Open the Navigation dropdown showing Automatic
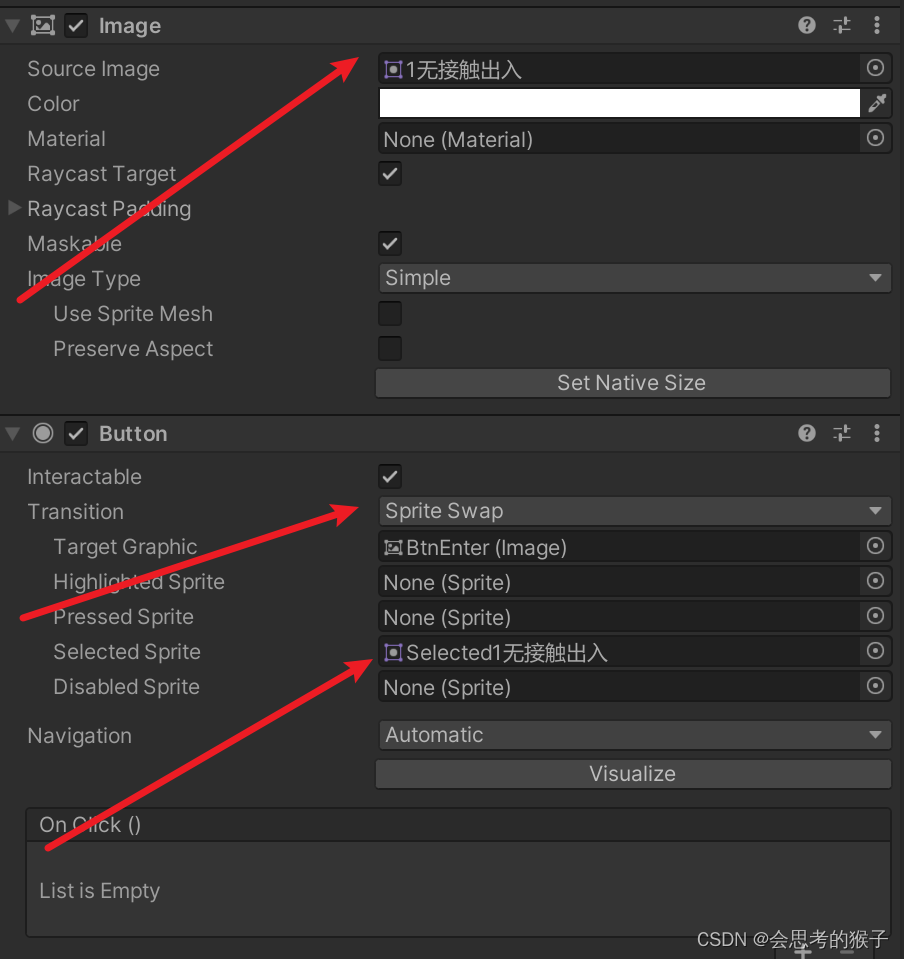Screen dimensions: 904x959 click(633, 734)
